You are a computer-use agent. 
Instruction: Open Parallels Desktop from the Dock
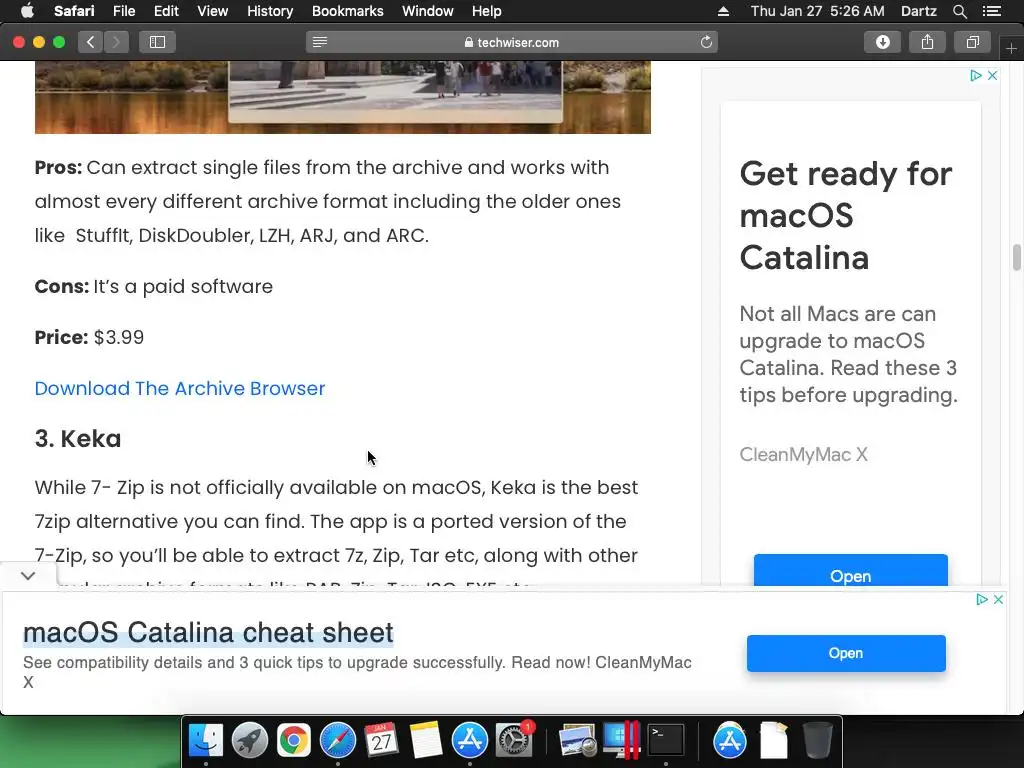point(621,741)
